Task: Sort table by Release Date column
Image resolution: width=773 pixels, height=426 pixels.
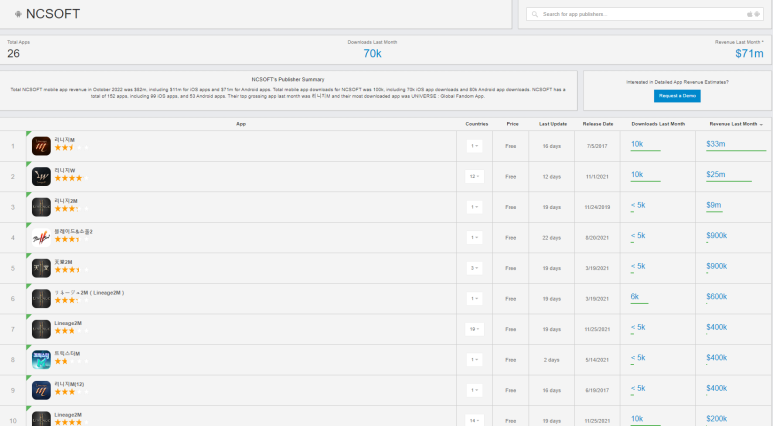Action: [597, 124]
